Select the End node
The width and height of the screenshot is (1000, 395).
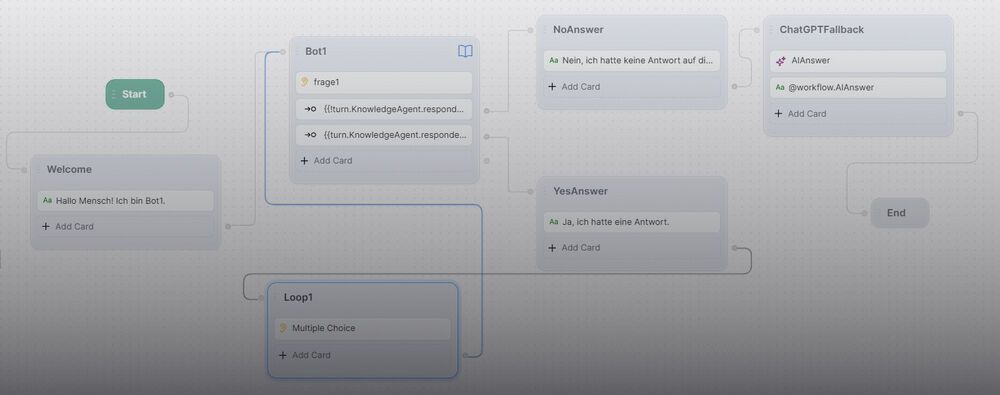(x=900, y=213)
